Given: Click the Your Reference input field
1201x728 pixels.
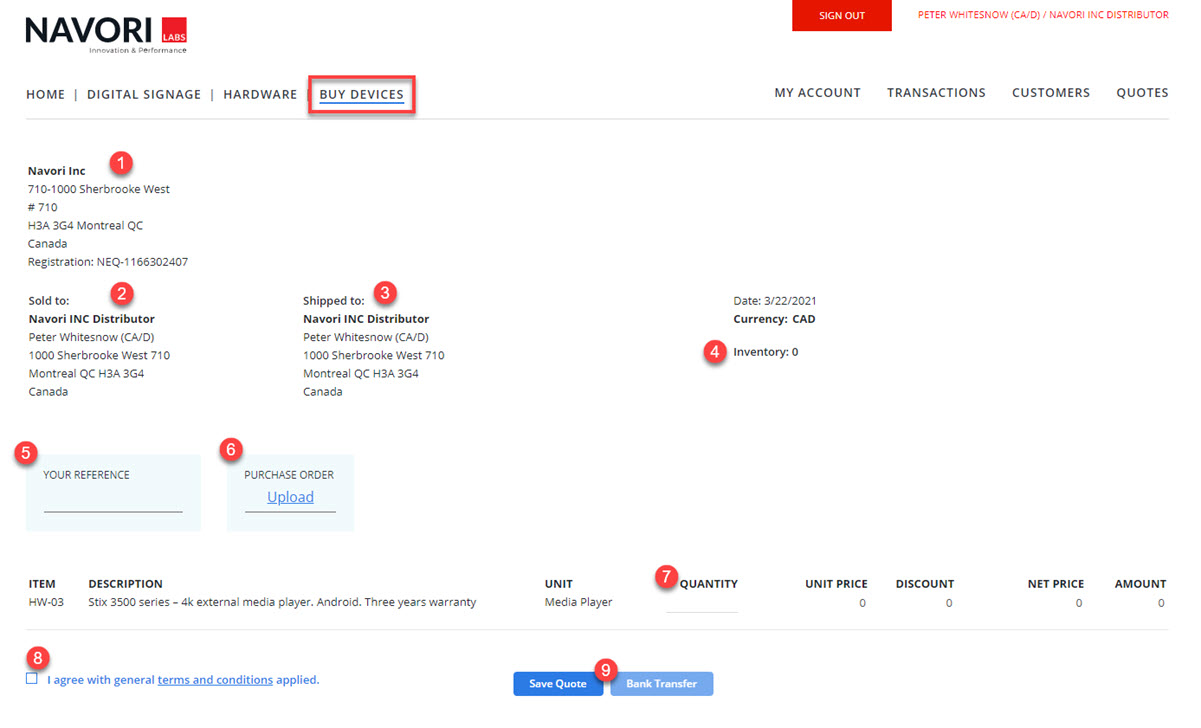Looking at the screenshot, I should point(113,502).
